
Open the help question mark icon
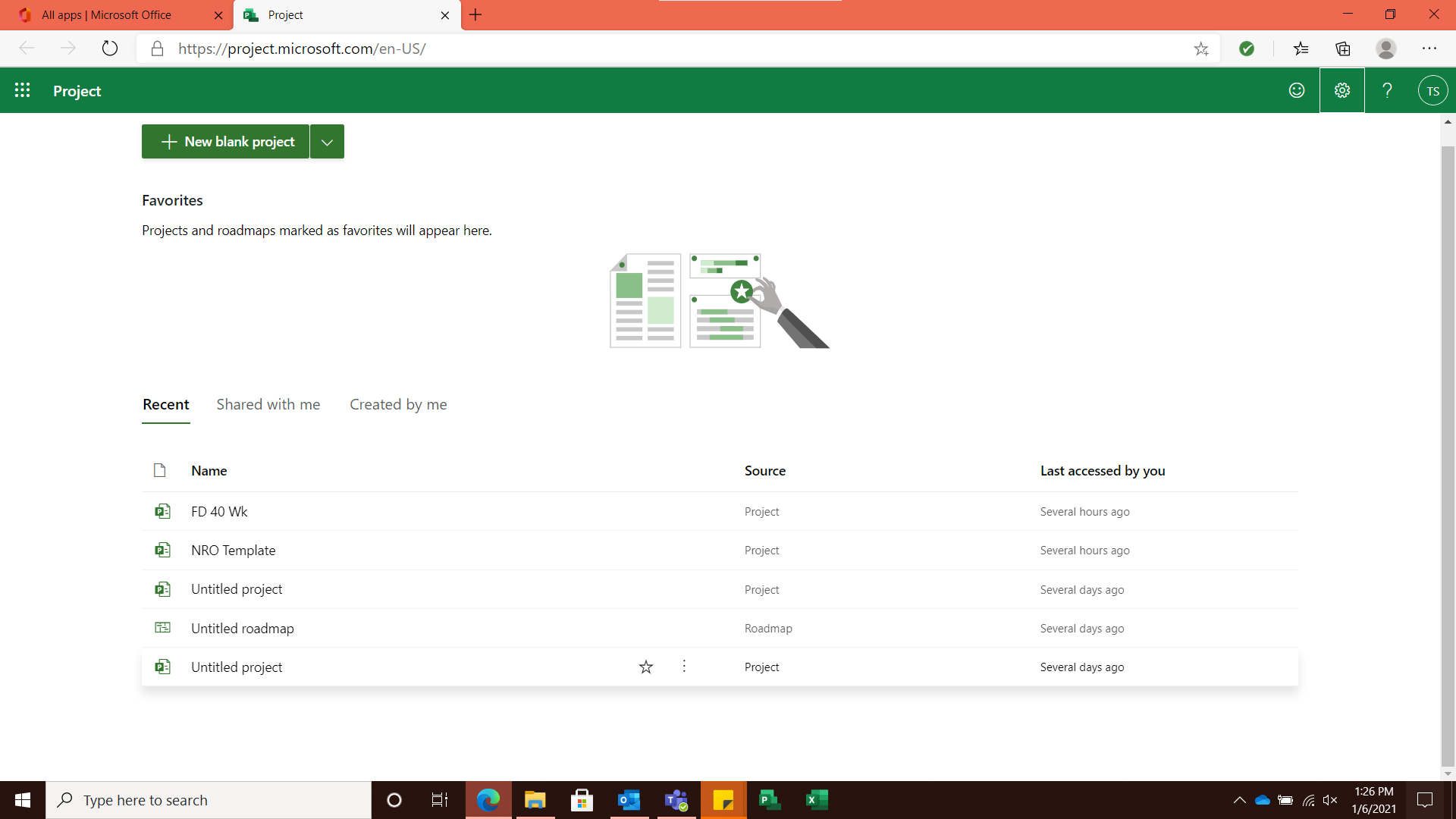coord(1388,90)
